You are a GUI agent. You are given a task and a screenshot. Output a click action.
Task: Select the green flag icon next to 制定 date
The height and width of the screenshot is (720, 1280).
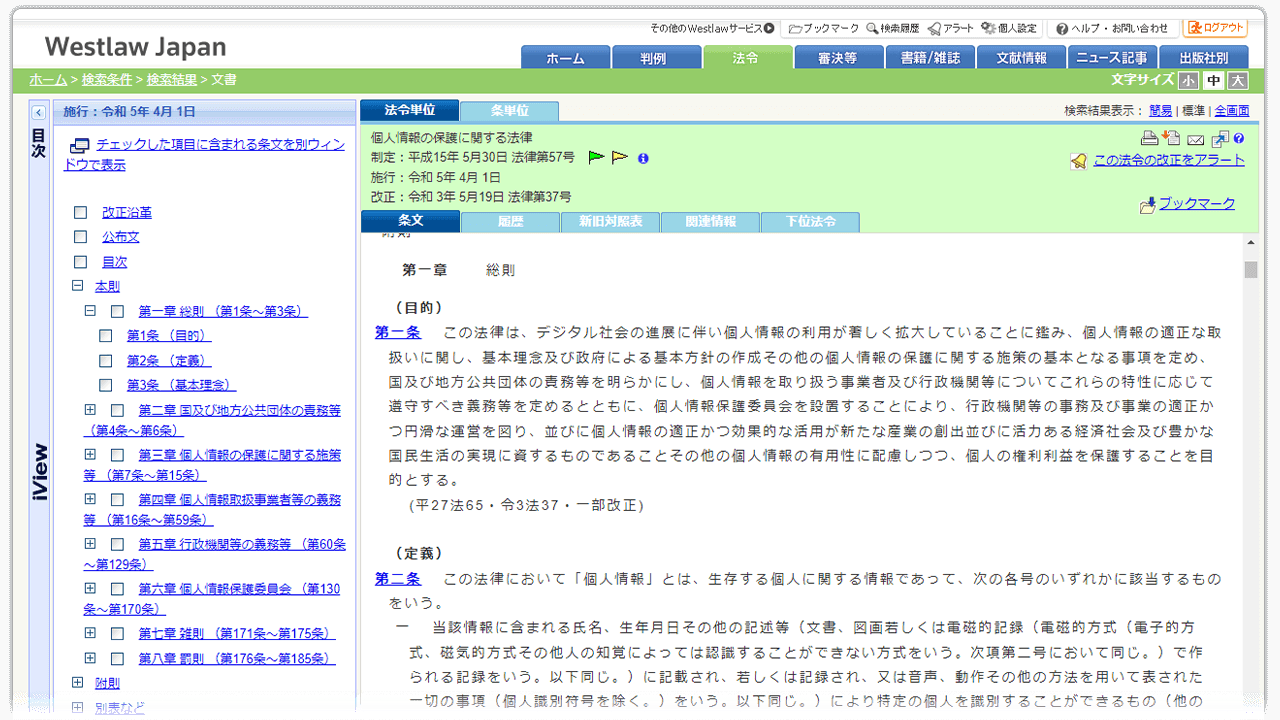tap(595, 156)
